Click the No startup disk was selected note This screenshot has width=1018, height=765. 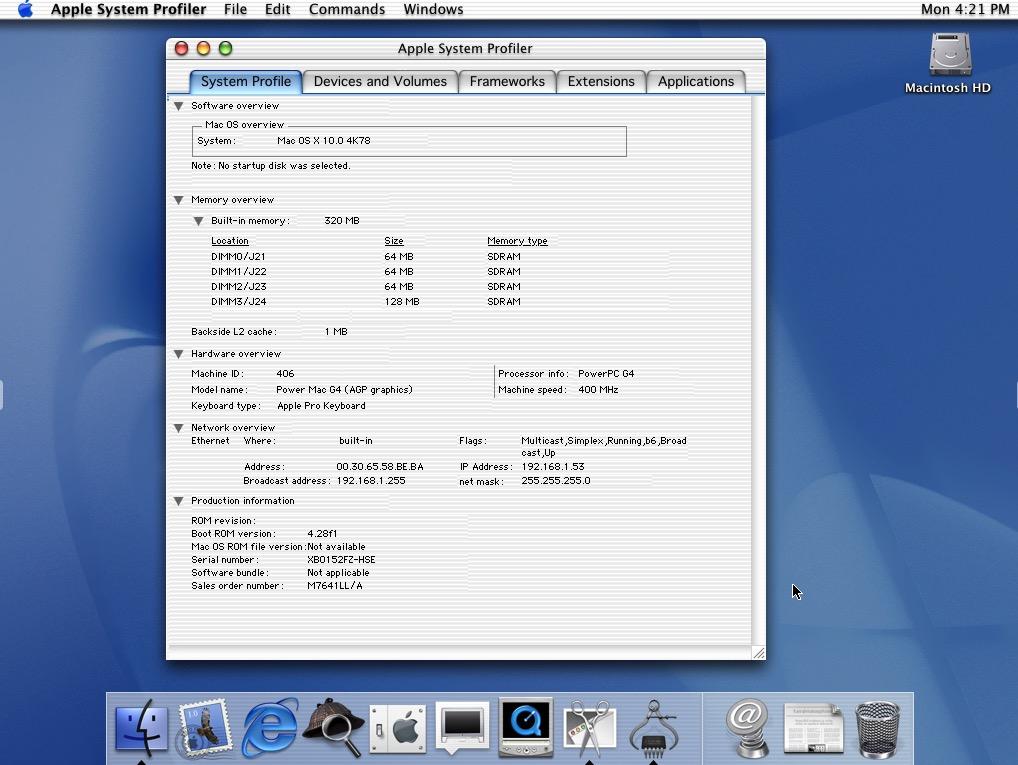(x=271, y=166)
